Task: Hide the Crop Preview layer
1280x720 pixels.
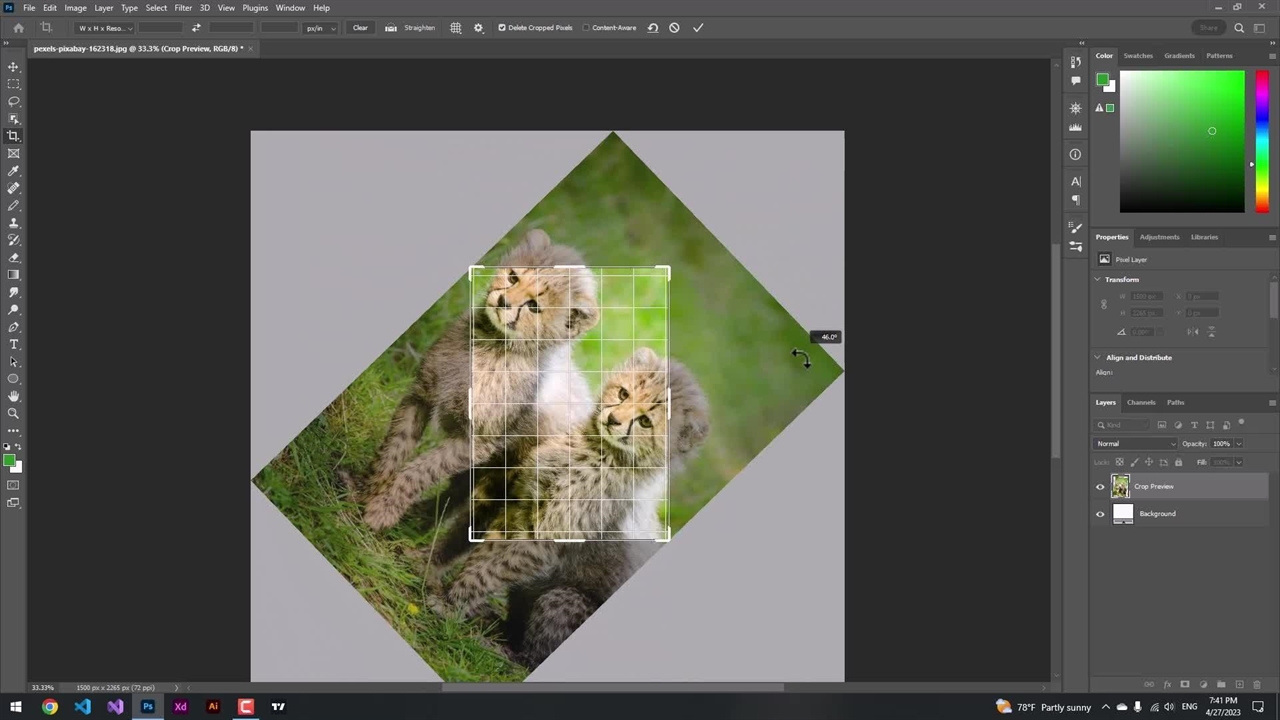Action: pyautogui.click(x=1100, y=487)
